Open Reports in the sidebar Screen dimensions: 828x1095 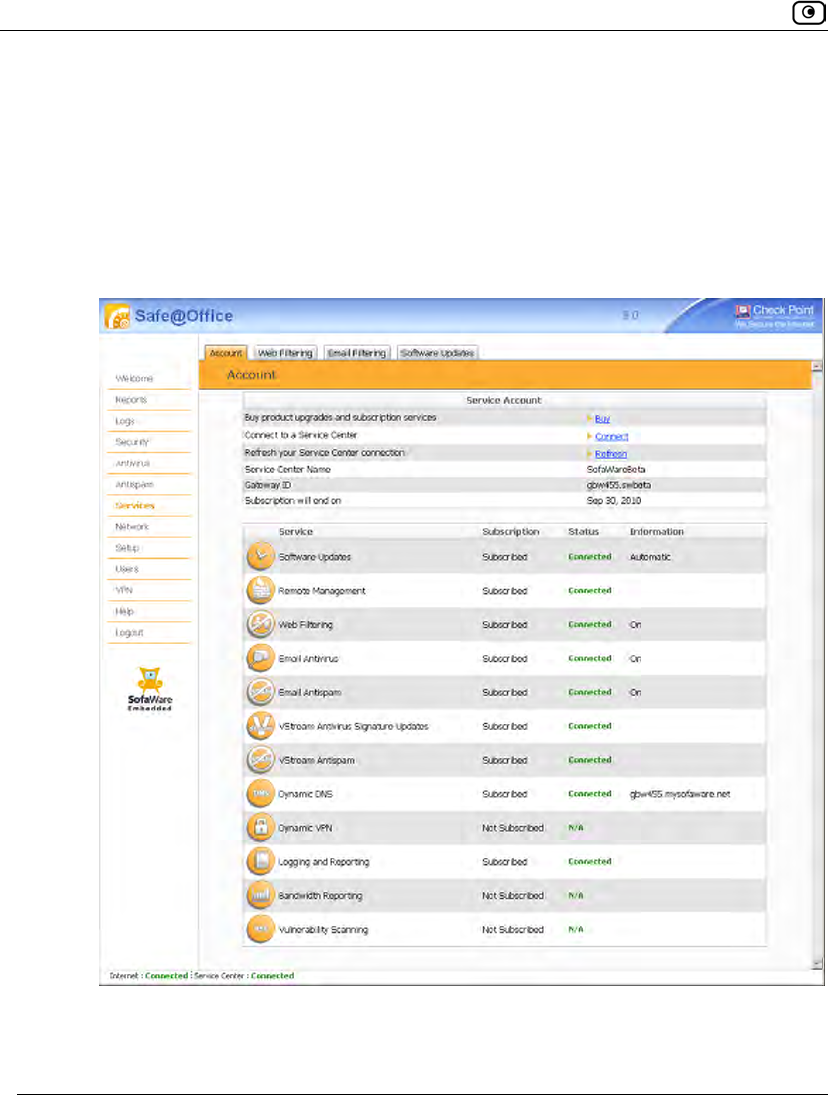pos(131,399)
